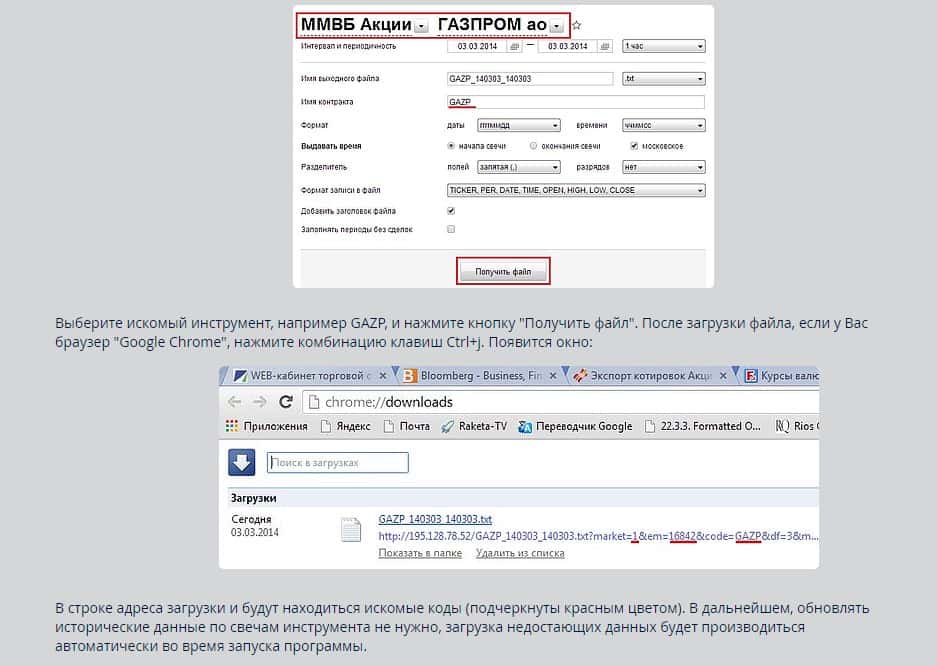The width and height of the screenshot is (937, 666).
Task: Click the start date field 03.03.2014
Action: coord(477,46)
